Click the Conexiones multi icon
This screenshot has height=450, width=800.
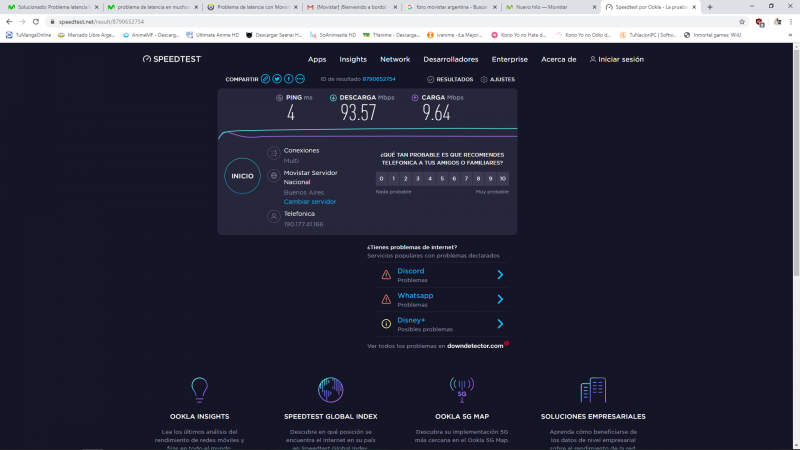point(273,153)
